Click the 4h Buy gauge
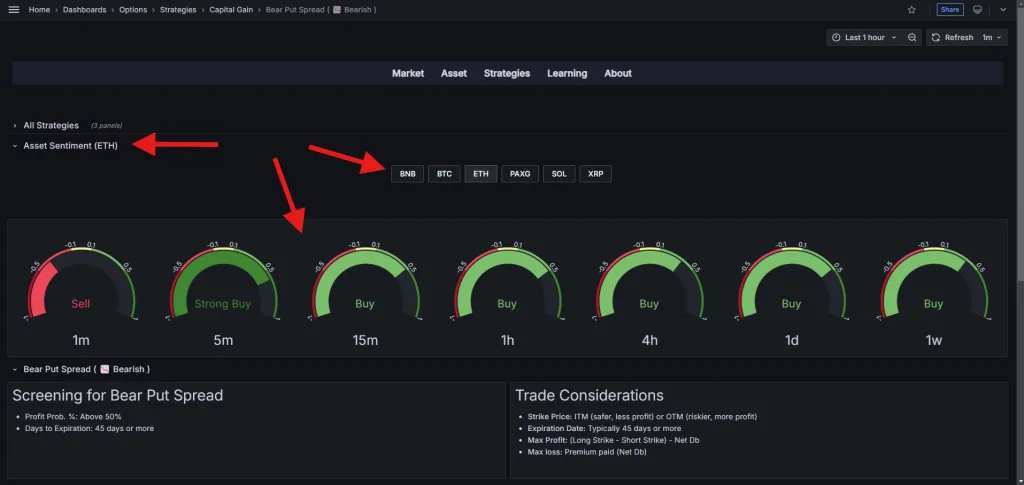Image resolution: width=1024 pixels, height=485 pixels. (x=649, y=287)
